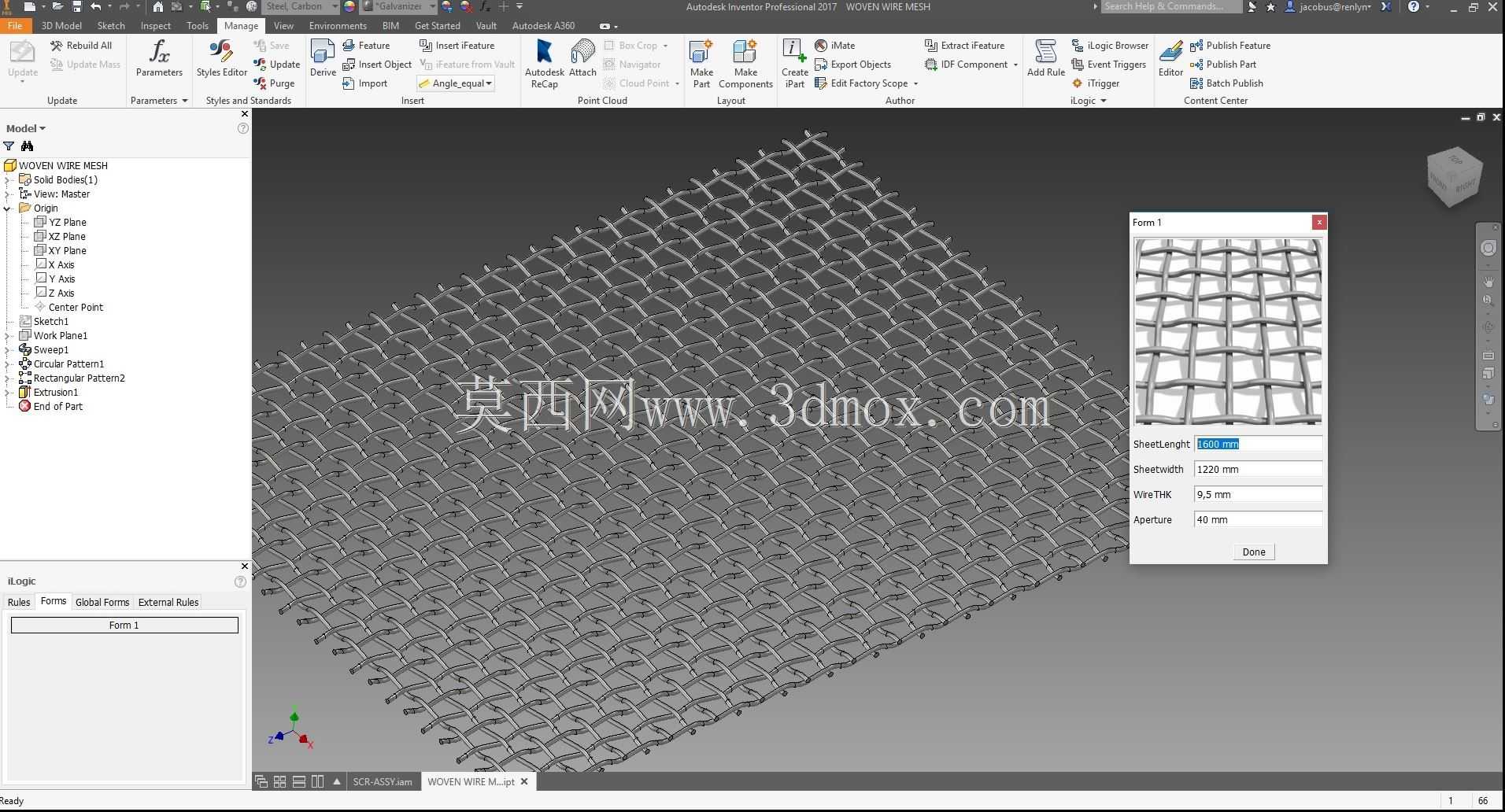Click the Sheetwidth input field
The image size is (1505, 812).
click(x=1258, y=470)
